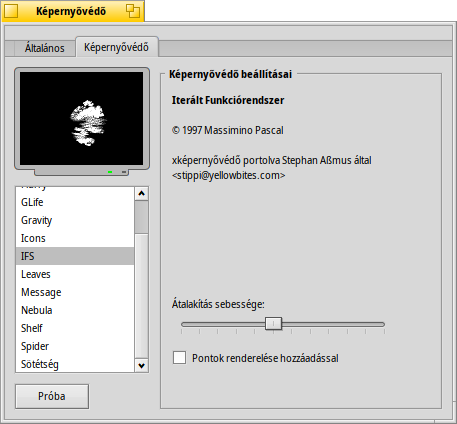
Task: Select Message in the list
Action: coord(75,292)
